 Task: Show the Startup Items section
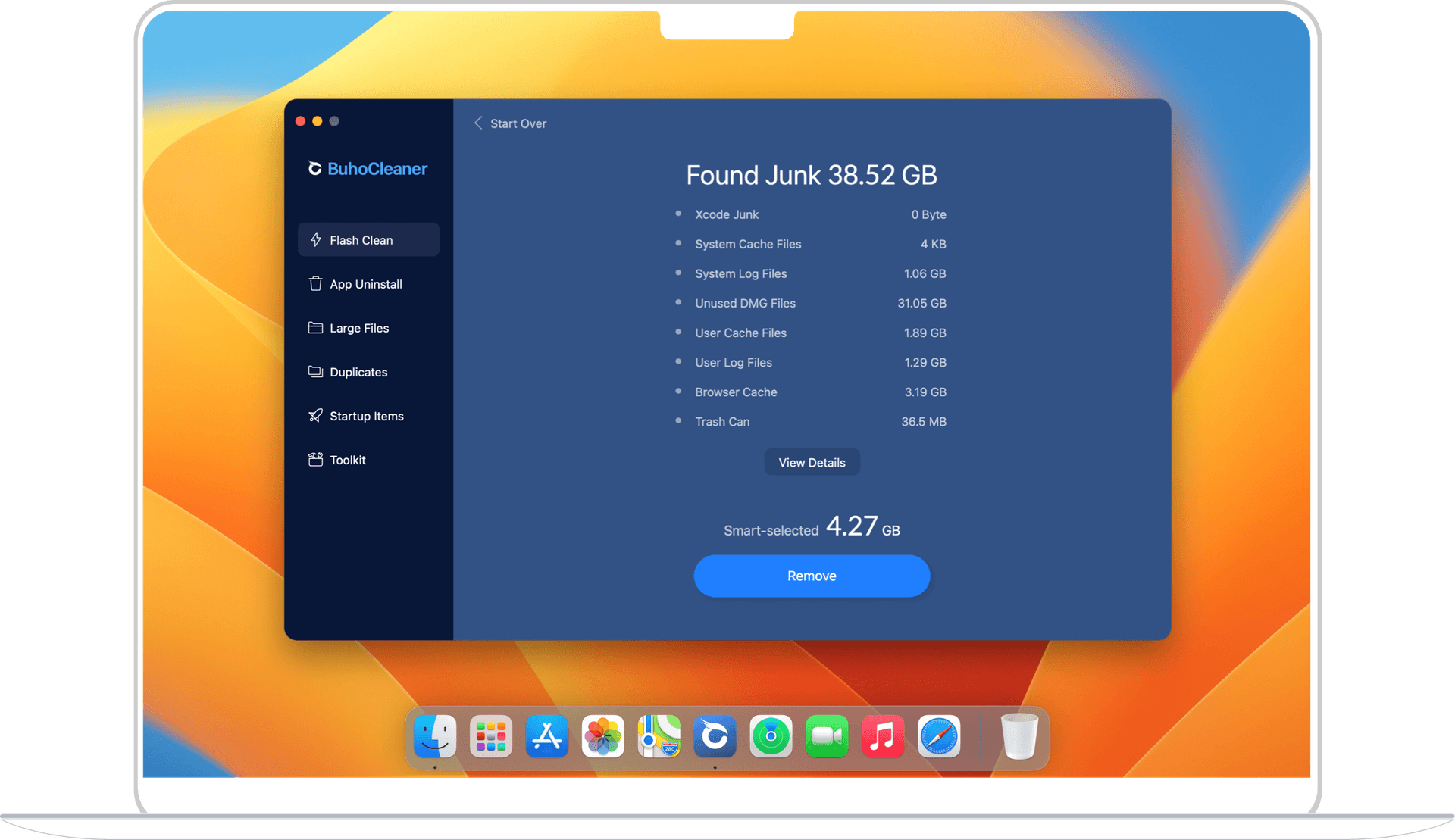point(368,416)
